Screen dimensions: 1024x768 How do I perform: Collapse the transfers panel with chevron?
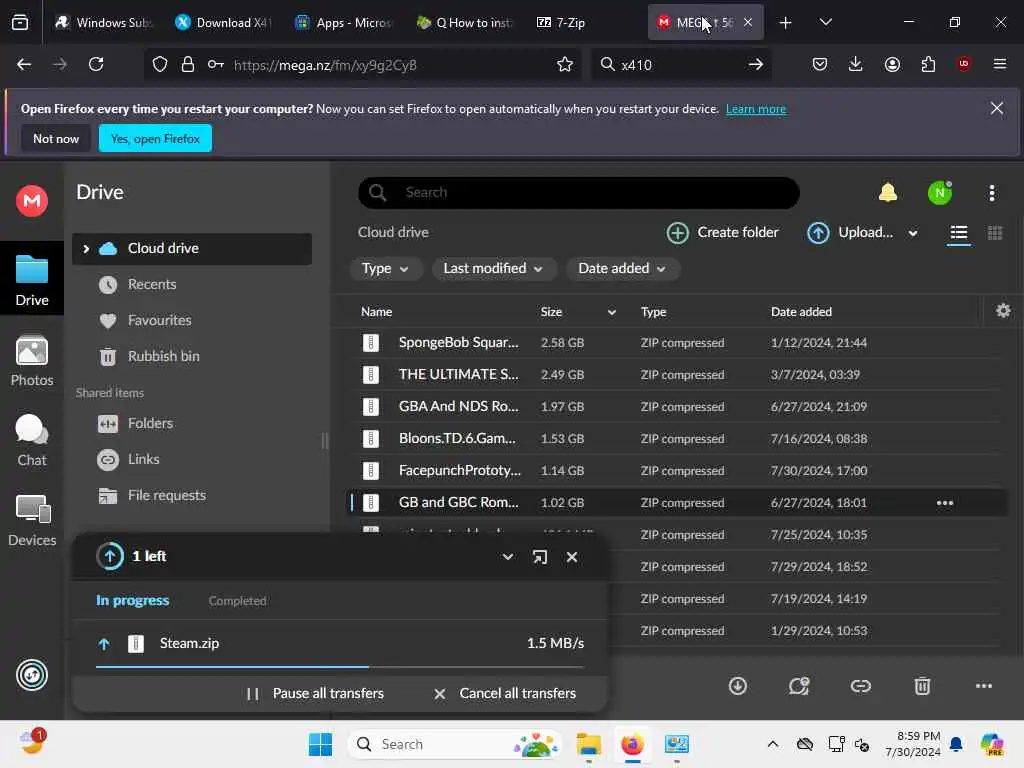click(507, 557)
